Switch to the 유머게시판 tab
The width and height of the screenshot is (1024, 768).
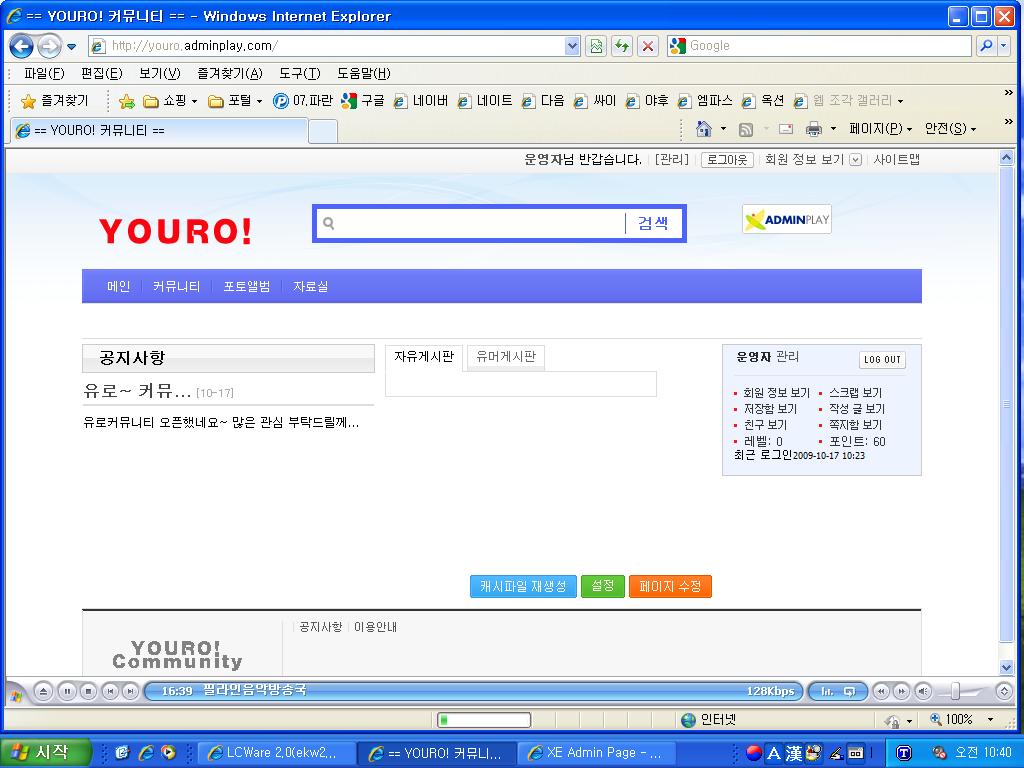[504, 357]
